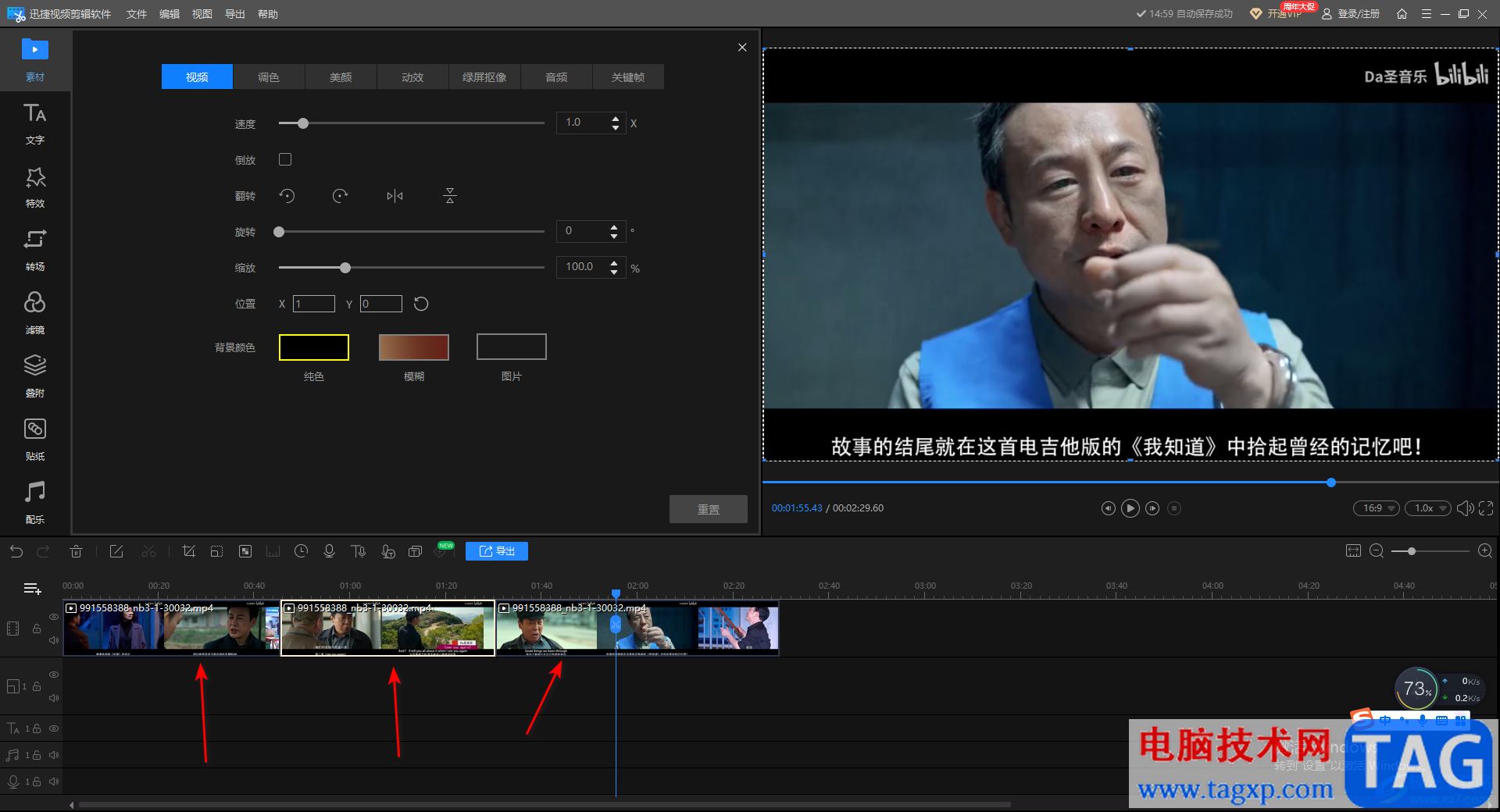Image resolution: width=1500 pixels, height=812 pixels.
Task: Open the 文字 text panel
Action: click(35, 123)
